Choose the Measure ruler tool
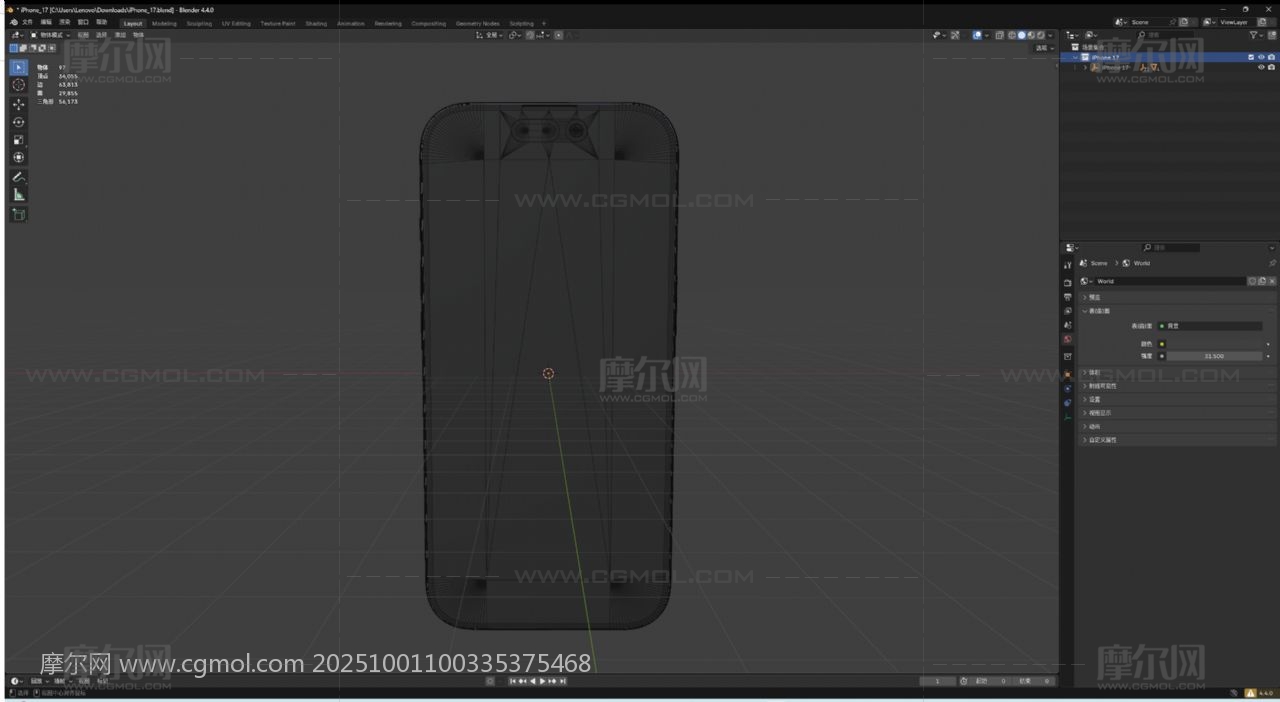Screen dimensions: 1280x702 pyautogui.click(x=18, y=195)
